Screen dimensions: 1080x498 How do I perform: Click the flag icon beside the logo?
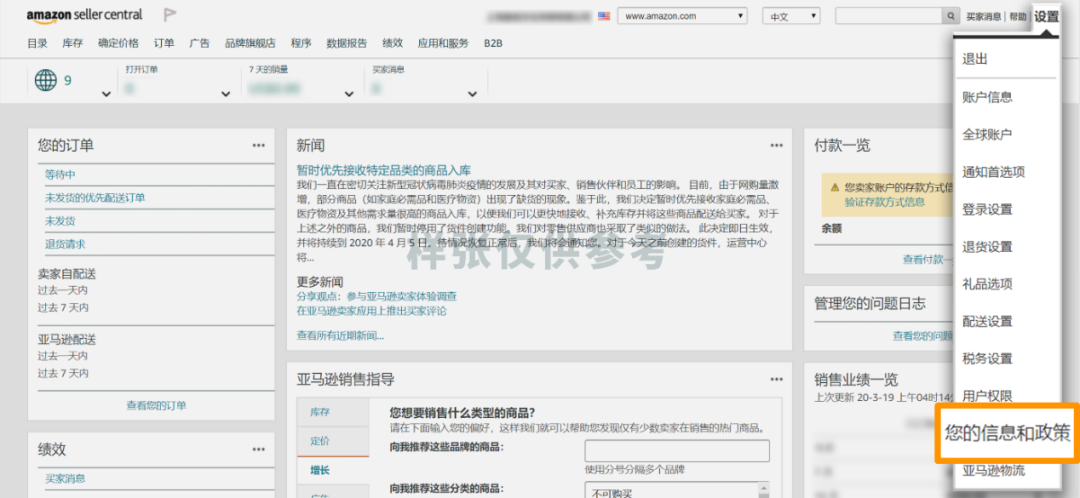pos(169,14)
